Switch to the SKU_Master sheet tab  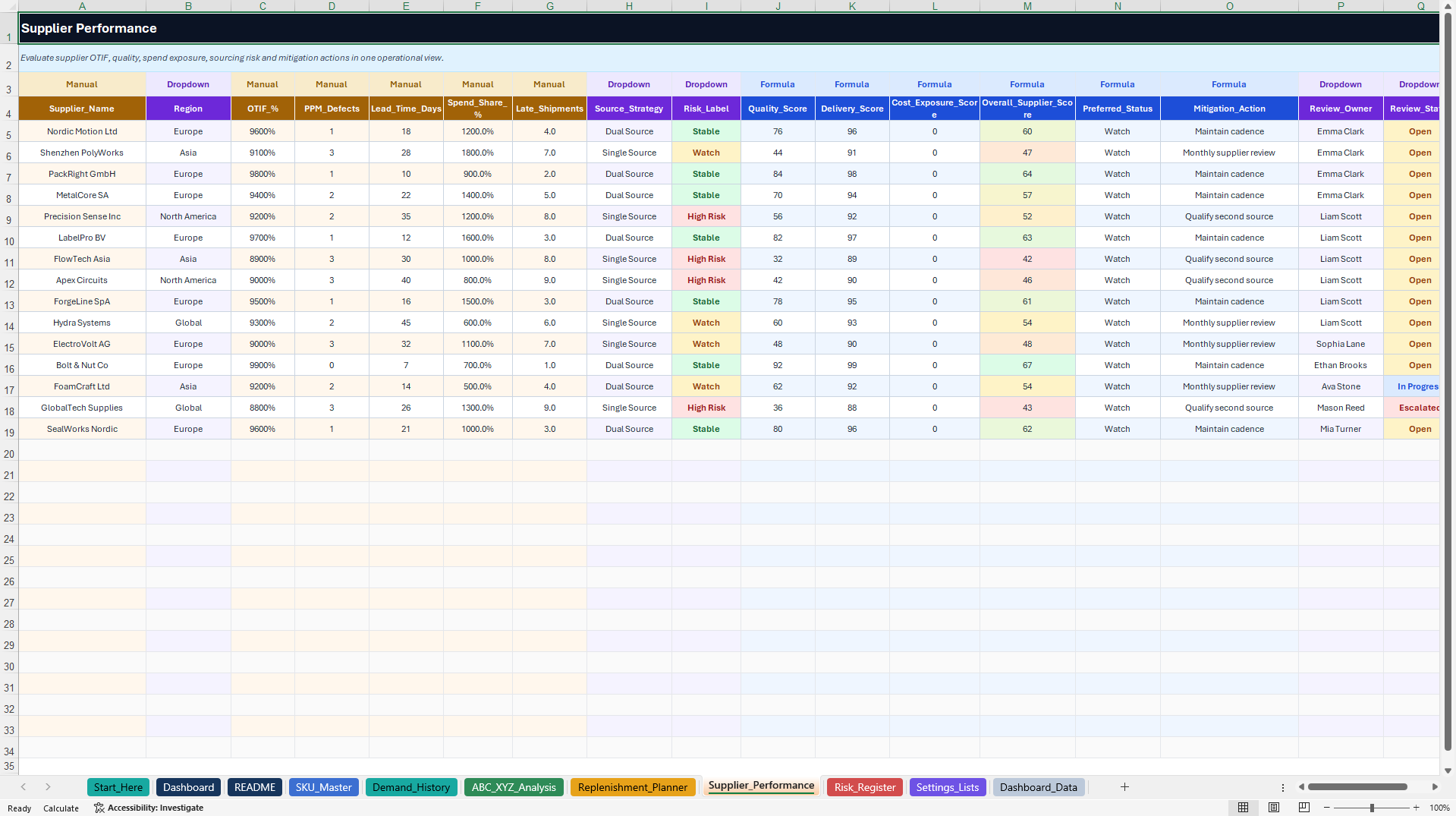click(x=324, y=787)
